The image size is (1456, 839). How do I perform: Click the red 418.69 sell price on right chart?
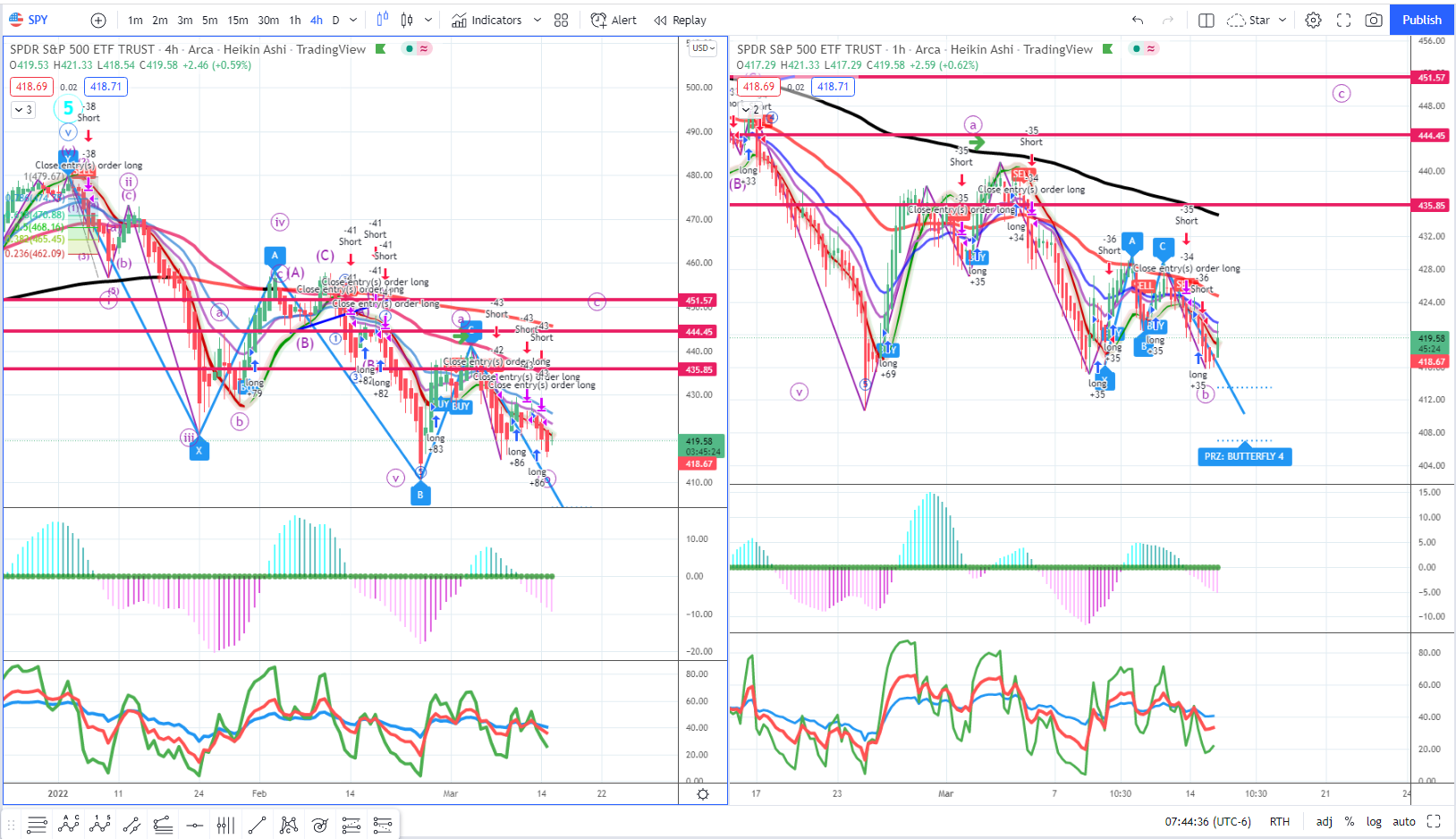758,87
